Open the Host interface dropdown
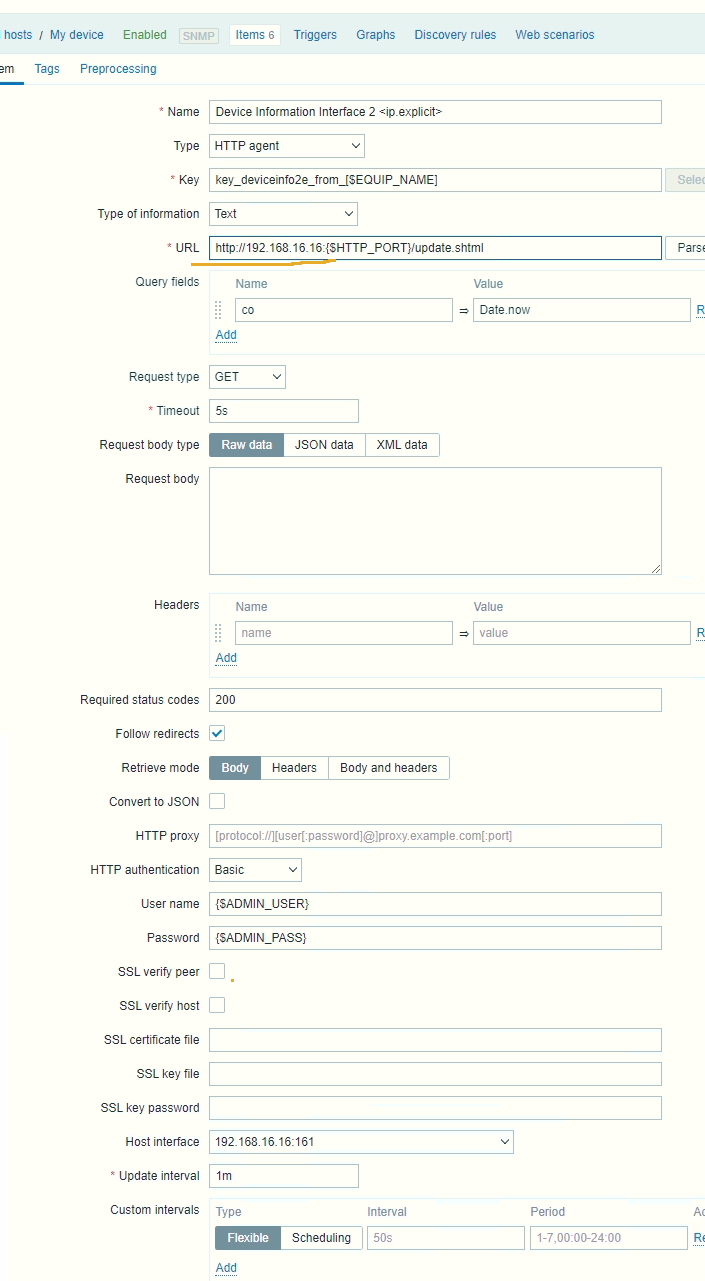Viewport: 705px width, 1281px height. tap(361, 1142)
